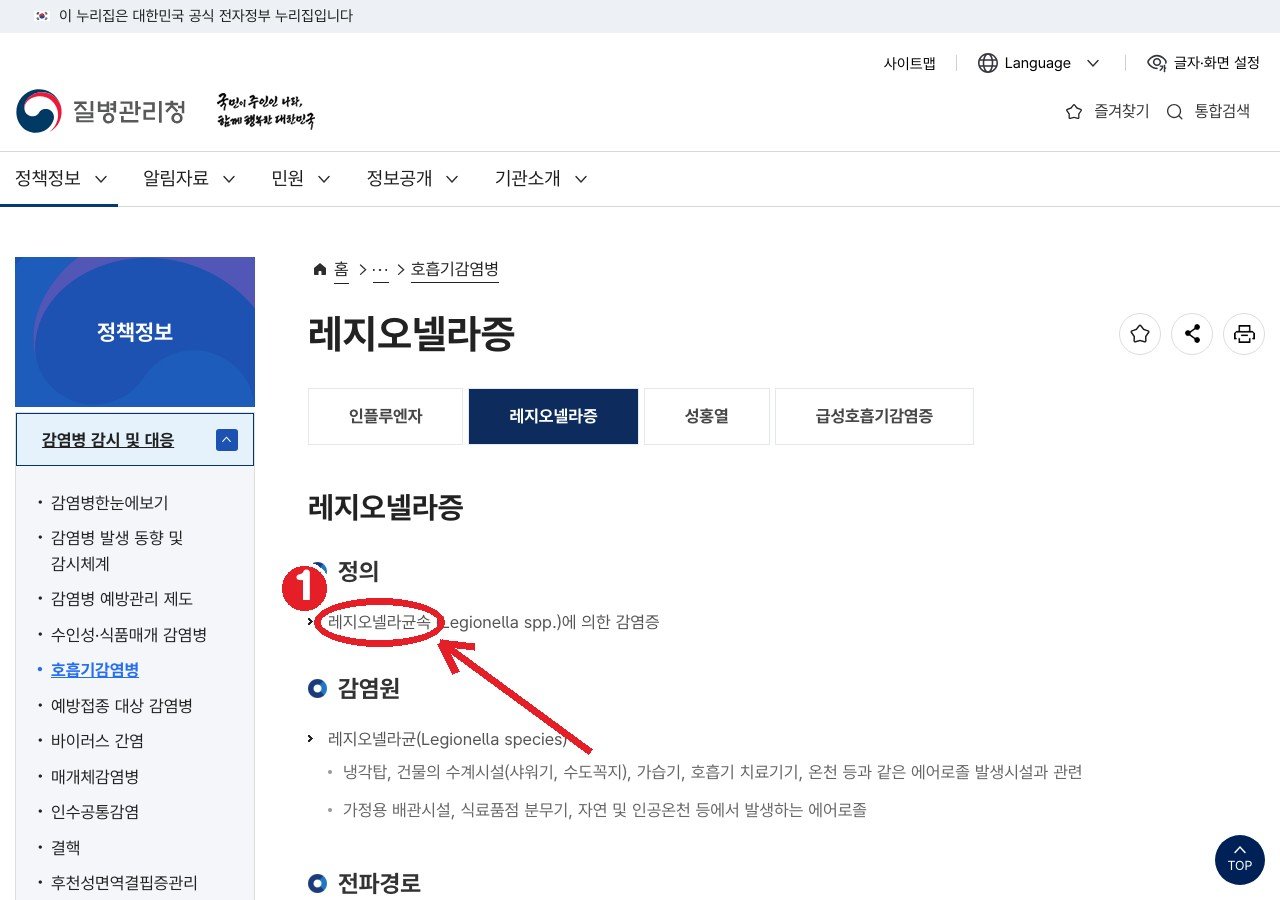The width and height of the screenshot is (1280, 900).
Task: Click text 레지오넬라균(Legionella species)
Action: click(x=447, y=739)
